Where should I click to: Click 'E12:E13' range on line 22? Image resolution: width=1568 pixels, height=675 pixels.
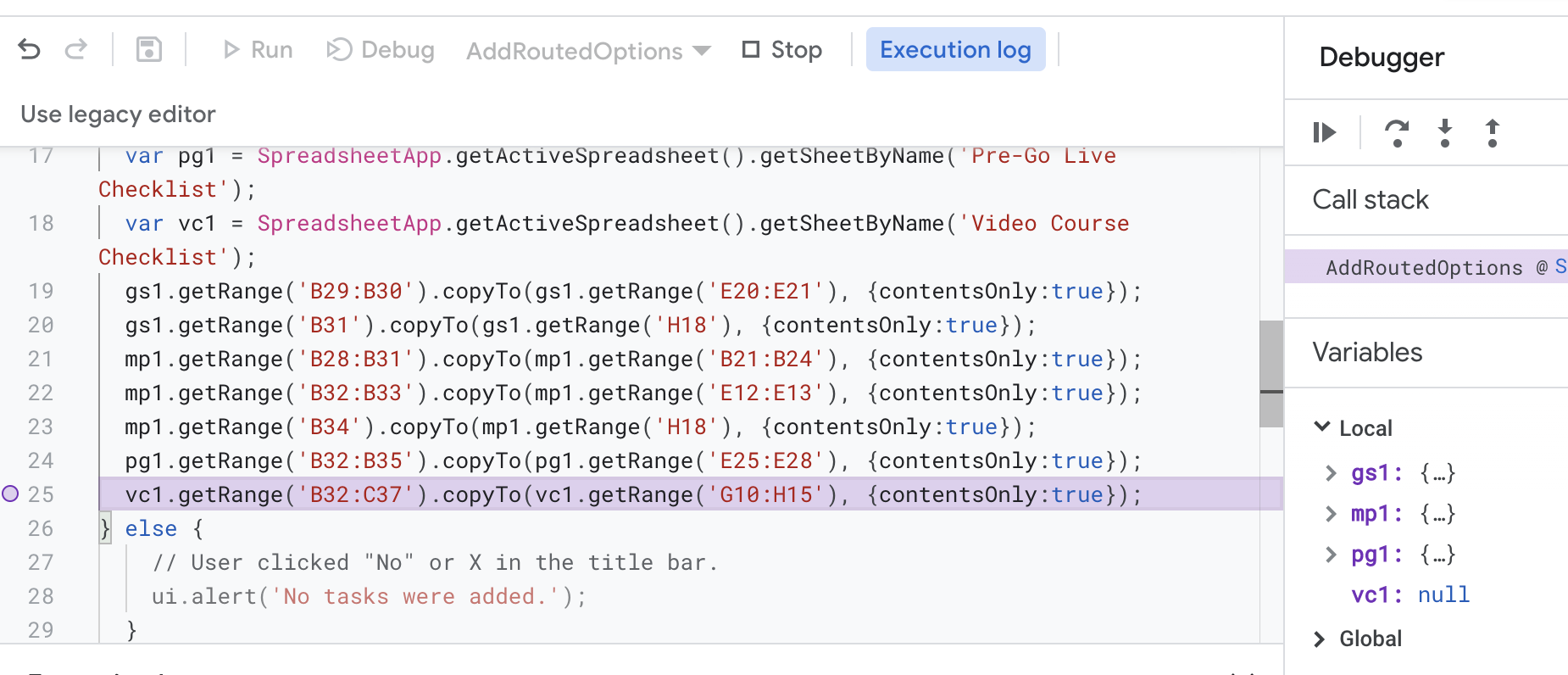767,393
